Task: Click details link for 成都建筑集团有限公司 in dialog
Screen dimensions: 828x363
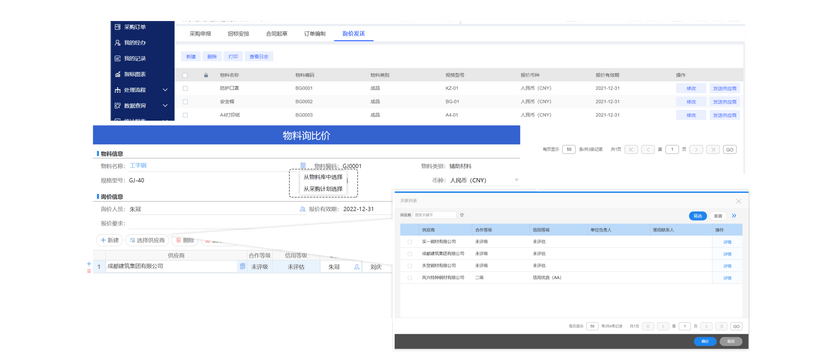Action: click(727, 254)
